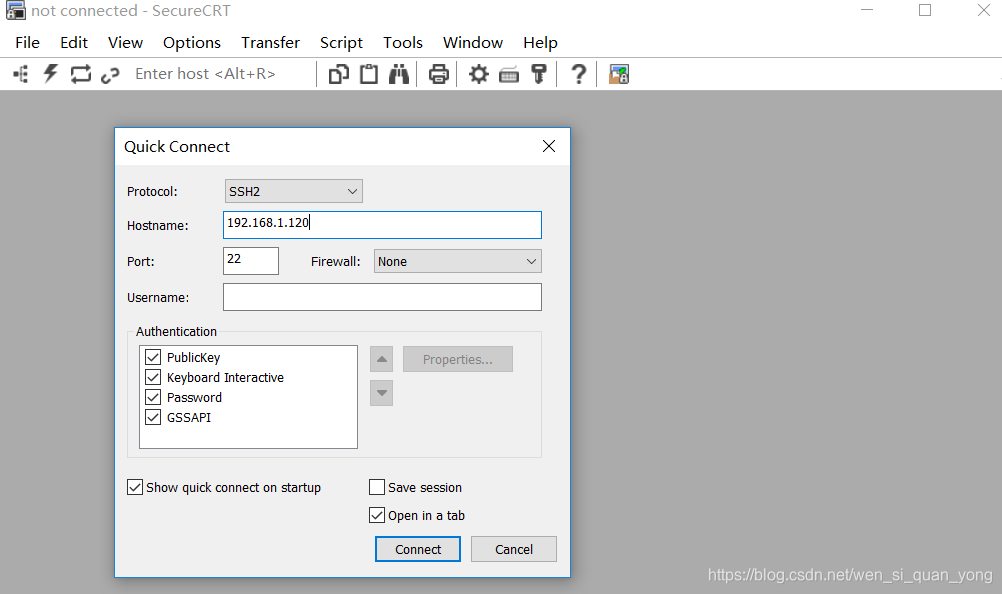Viewport: 1002px width, 594px height.
Task: Click the Print toolbar icon
Action: point(438,74)
